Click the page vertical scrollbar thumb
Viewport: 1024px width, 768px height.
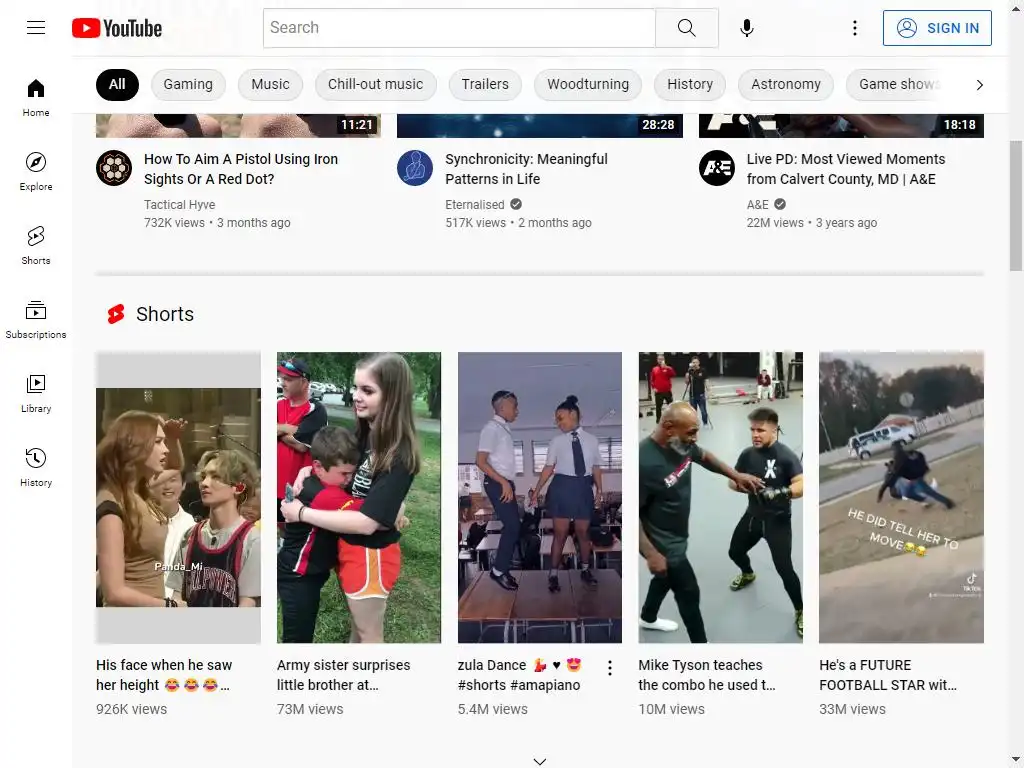1016,205
